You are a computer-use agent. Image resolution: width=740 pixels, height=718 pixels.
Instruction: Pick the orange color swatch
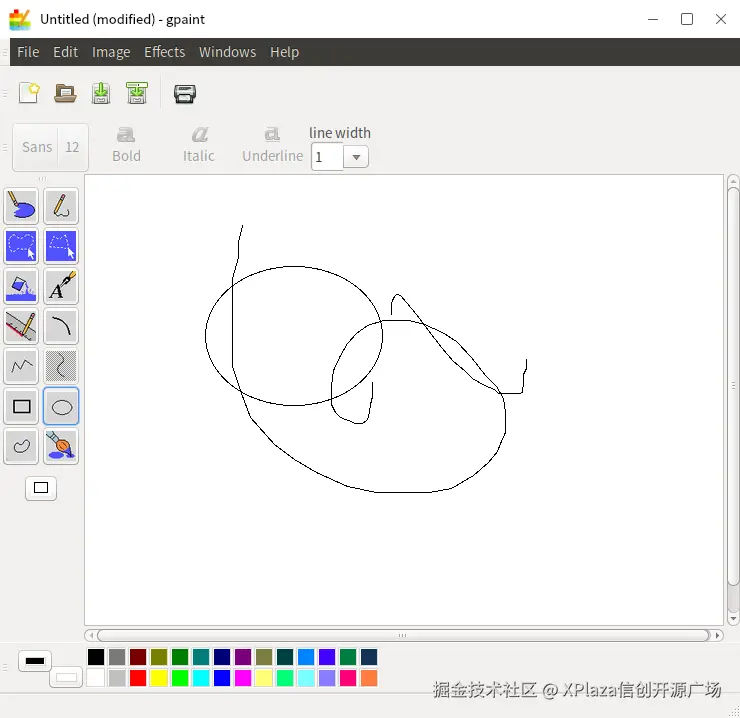[x=369, y=678]
